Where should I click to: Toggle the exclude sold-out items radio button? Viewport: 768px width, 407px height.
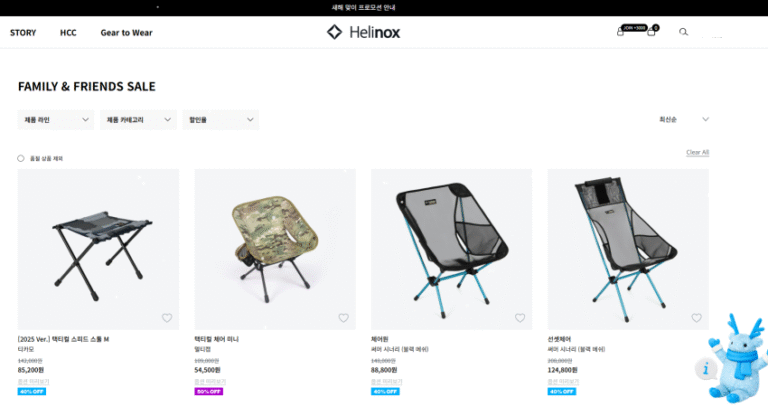(x=21, y=158)
